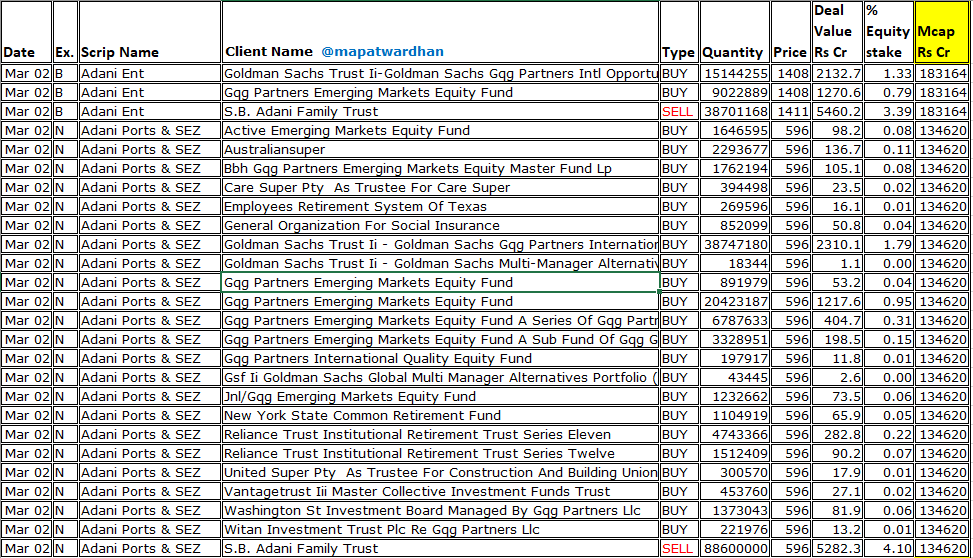Select the Goldman Sachs Ggg Partners Intl Opportu cell
This screenshot has height=558, width=973.
(440, 73)
